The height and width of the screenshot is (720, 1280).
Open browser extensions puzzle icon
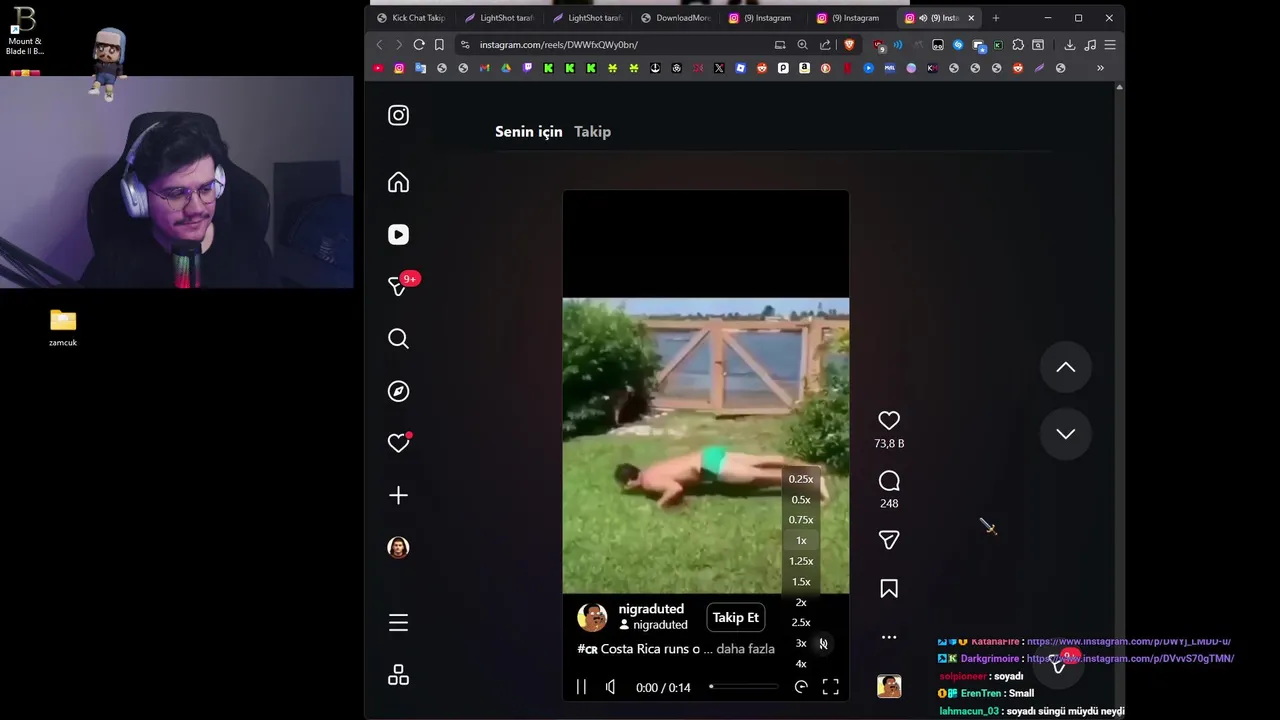(1018, 45)
